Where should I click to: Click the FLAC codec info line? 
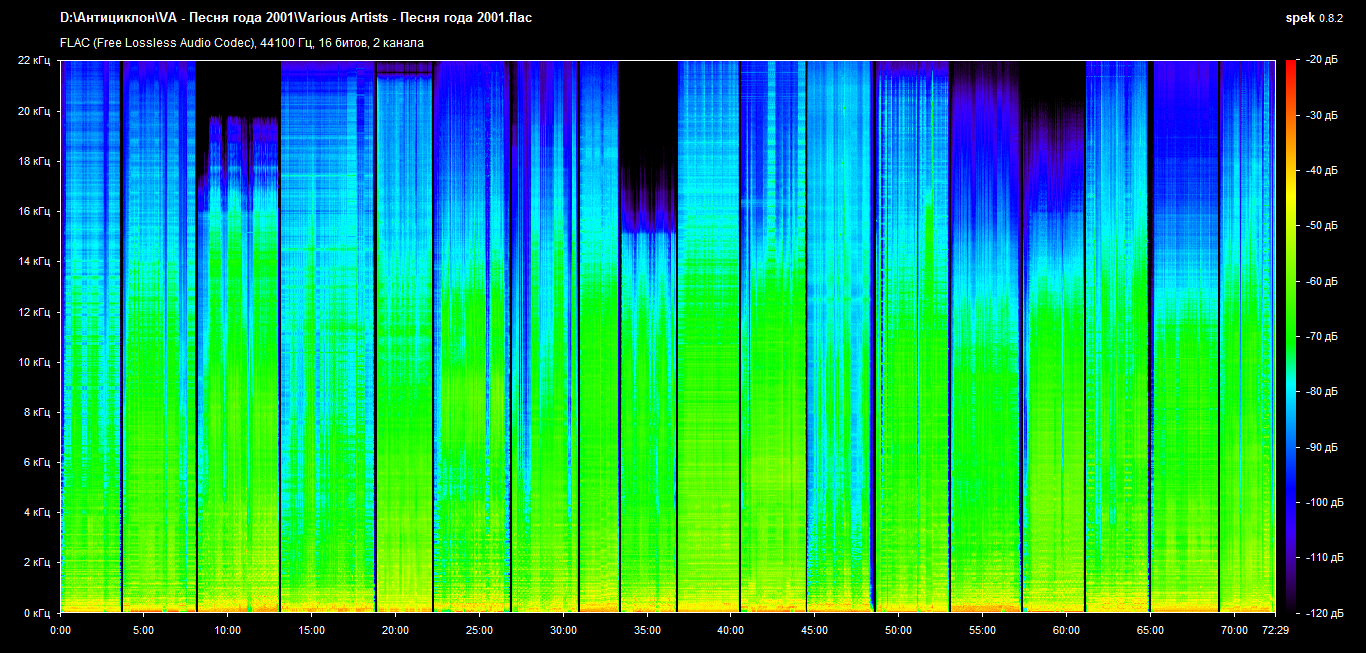242,43
